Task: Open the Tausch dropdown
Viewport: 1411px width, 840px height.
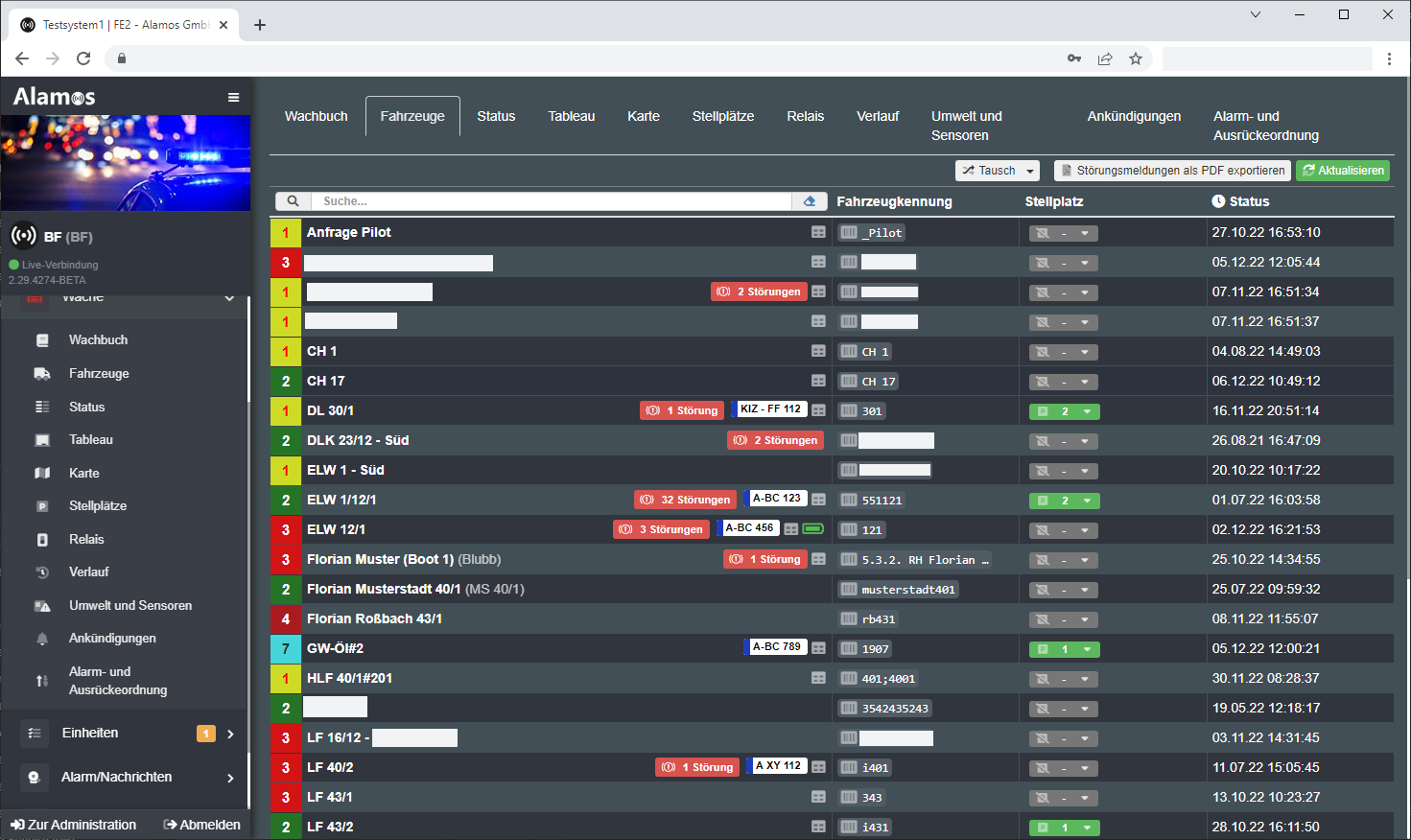Action: point(998,171)
